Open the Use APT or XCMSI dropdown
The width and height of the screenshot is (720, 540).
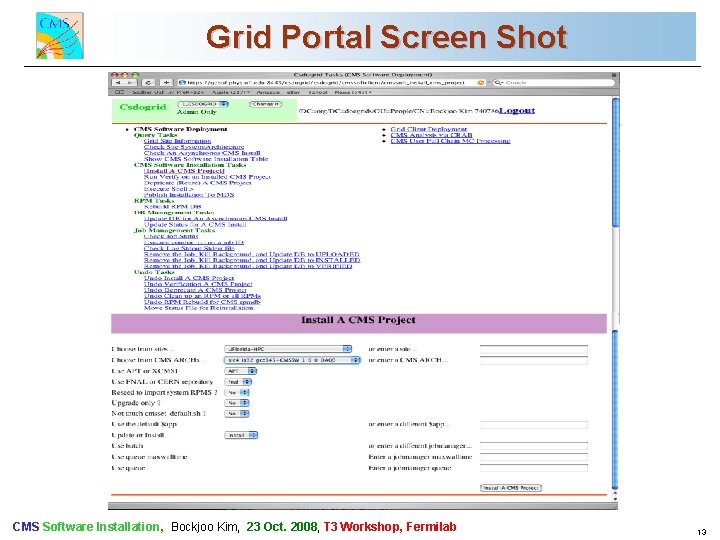pos(241,371)
